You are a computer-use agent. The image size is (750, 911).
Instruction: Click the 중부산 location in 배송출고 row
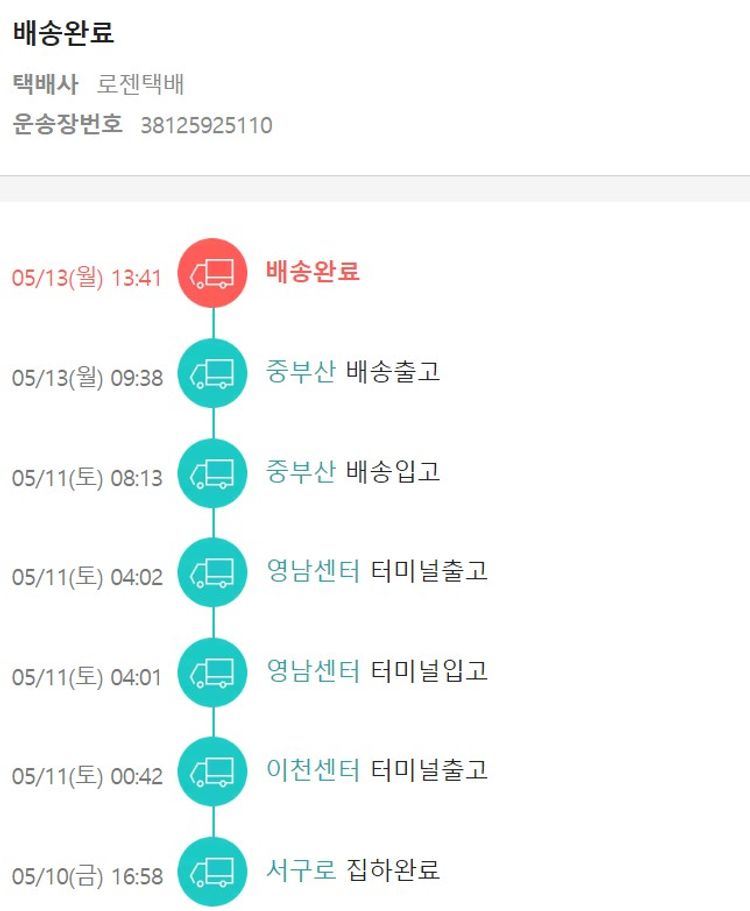point(300,372)
